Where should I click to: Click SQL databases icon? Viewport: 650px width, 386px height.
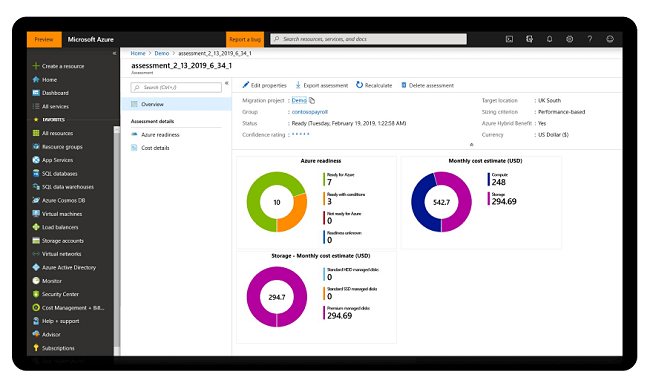(36, 173)
